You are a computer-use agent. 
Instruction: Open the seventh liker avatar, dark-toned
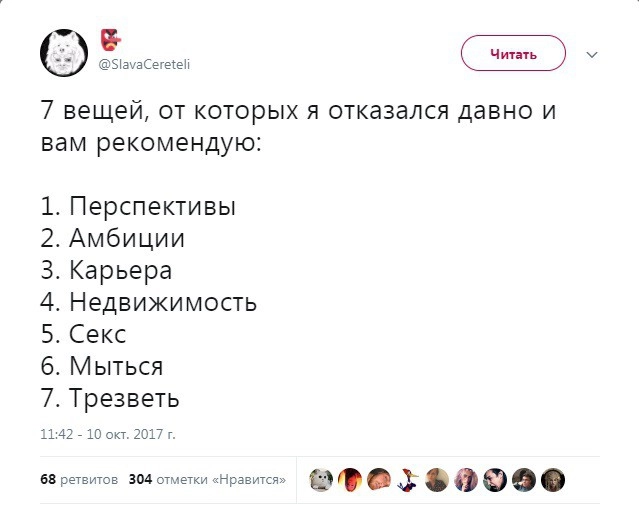[495, 480]
